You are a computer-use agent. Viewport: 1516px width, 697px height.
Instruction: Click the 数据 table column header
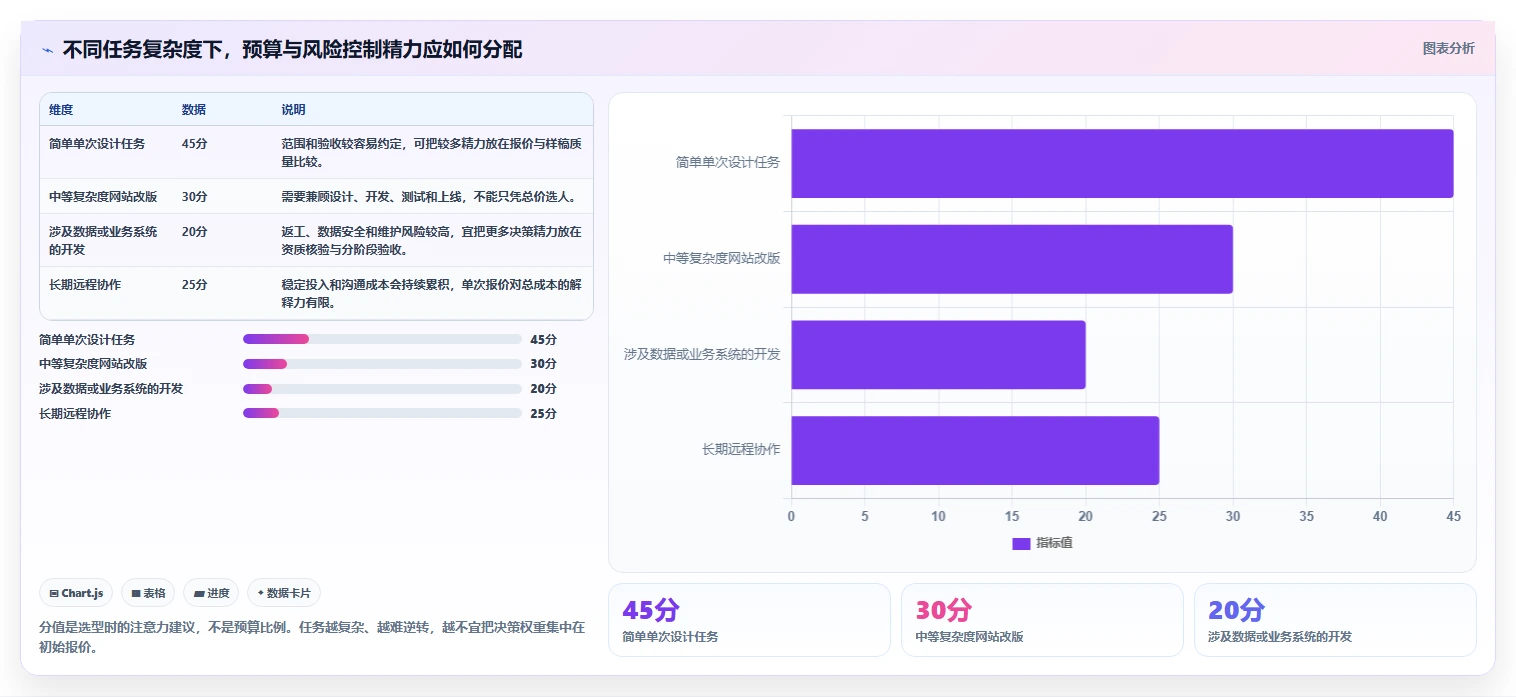(x=194, y=110)
